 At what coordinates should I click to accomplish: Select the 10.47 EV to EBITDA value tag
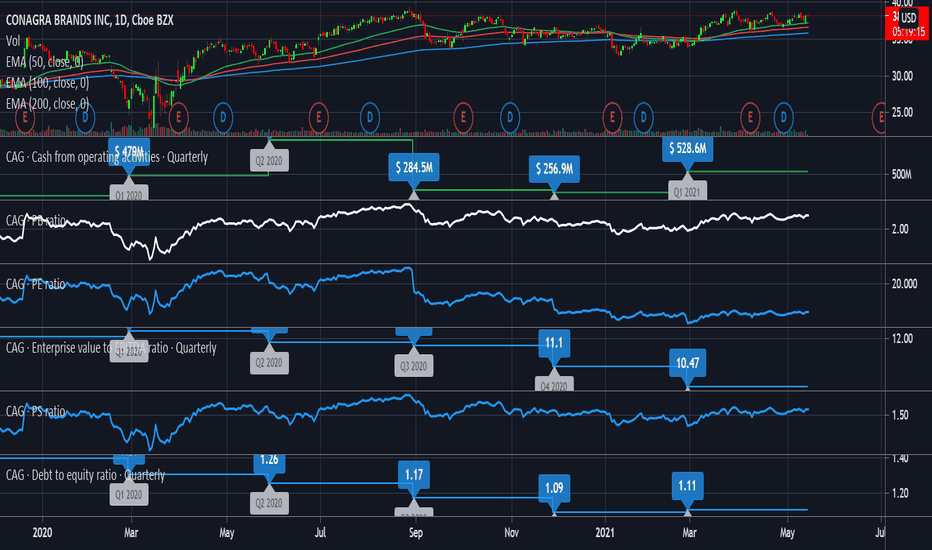pyautogui.click(x=688, y=363)
